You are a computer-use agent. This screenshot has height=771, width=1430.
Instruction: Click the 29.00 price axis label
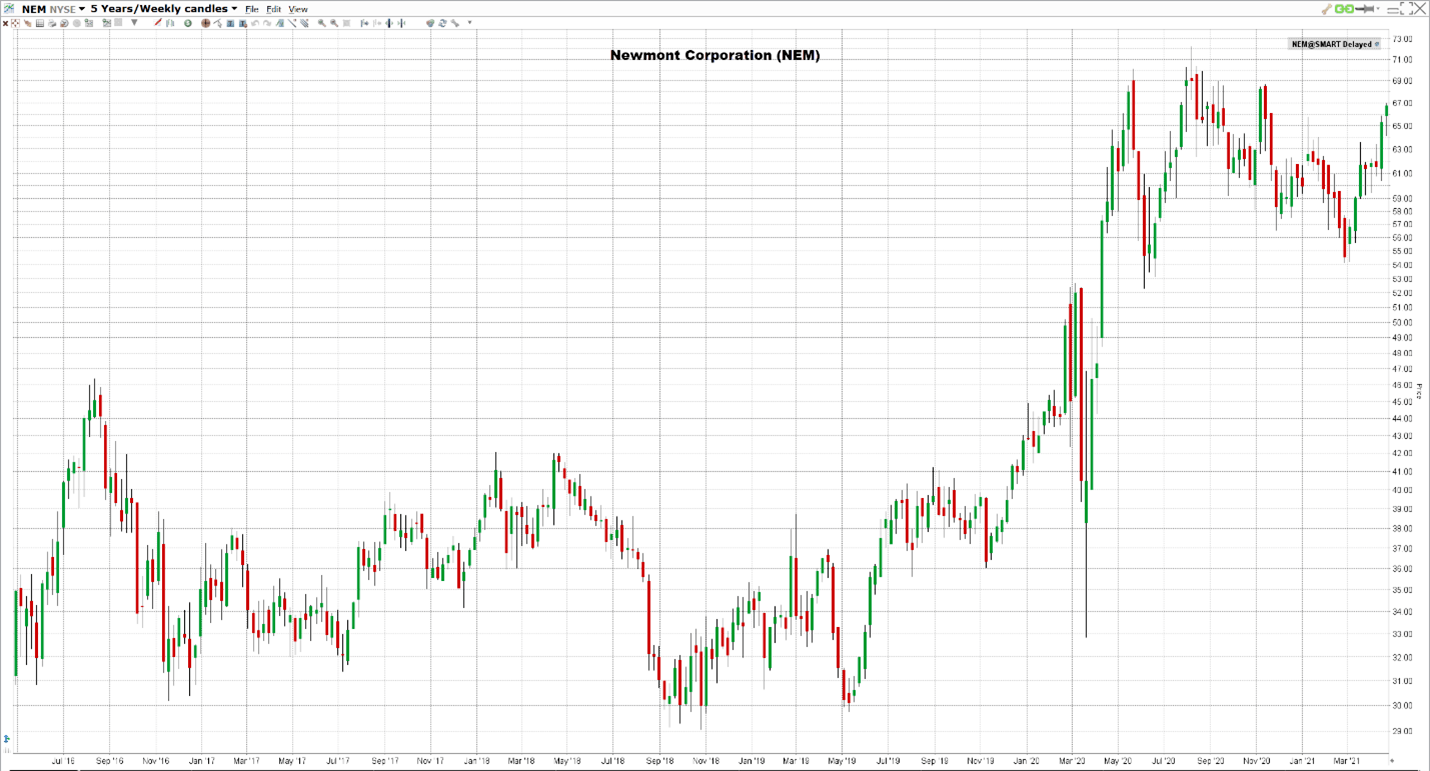pos(1402,731)
